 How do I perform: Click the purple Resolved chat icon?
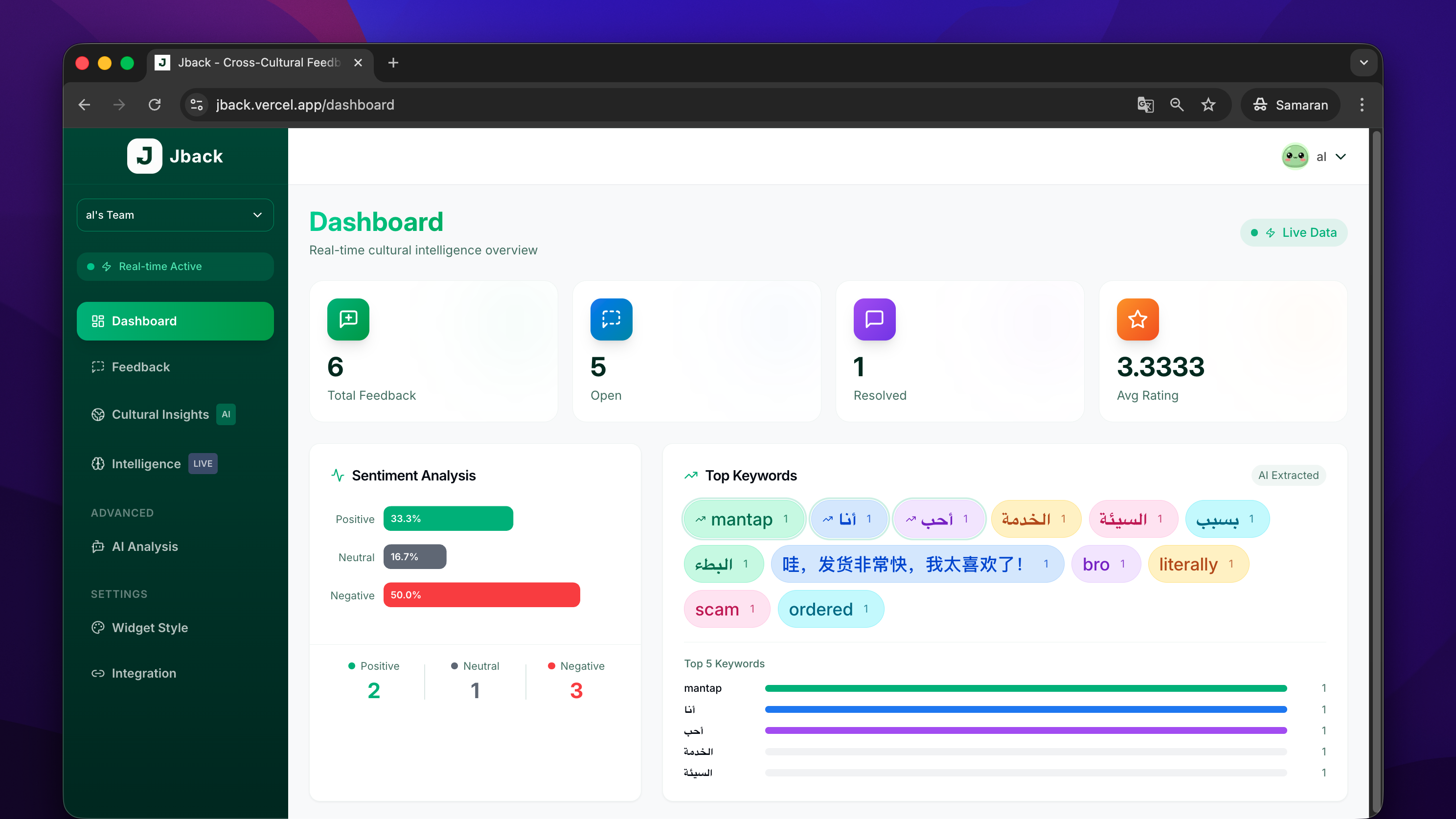coord(874,319)
